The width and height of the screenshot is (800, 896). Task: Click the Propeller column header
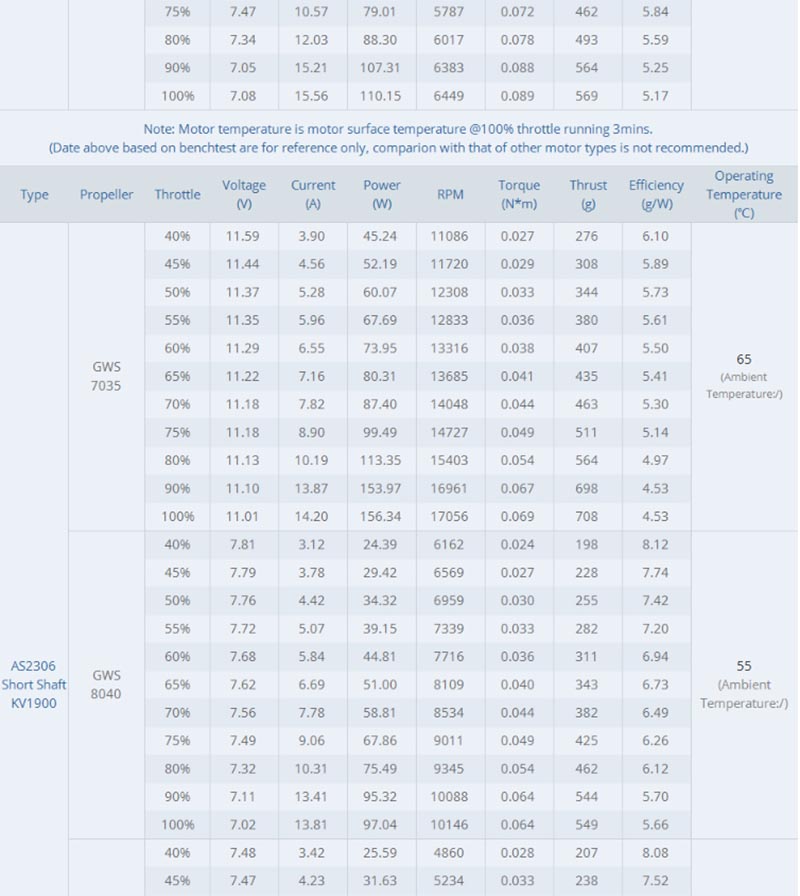coord(106,194)
